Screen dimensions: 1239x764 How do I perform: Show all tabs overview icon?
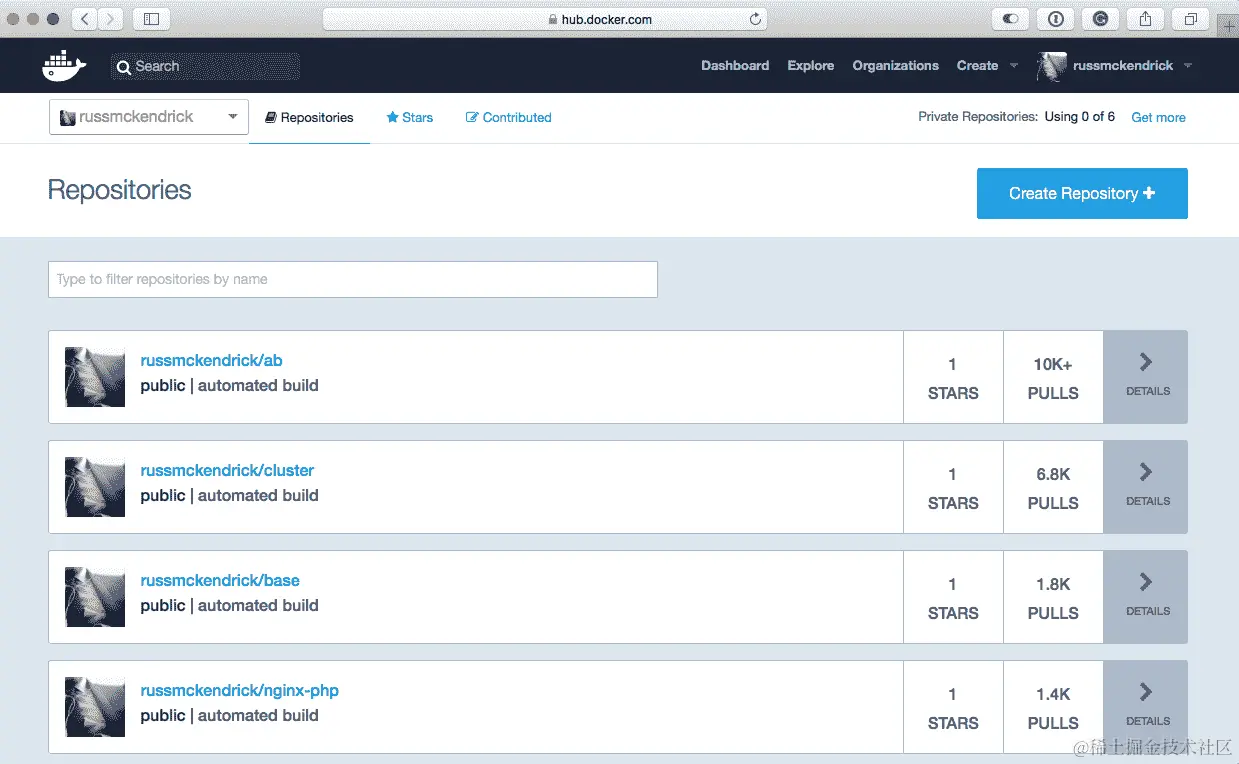1191,19
